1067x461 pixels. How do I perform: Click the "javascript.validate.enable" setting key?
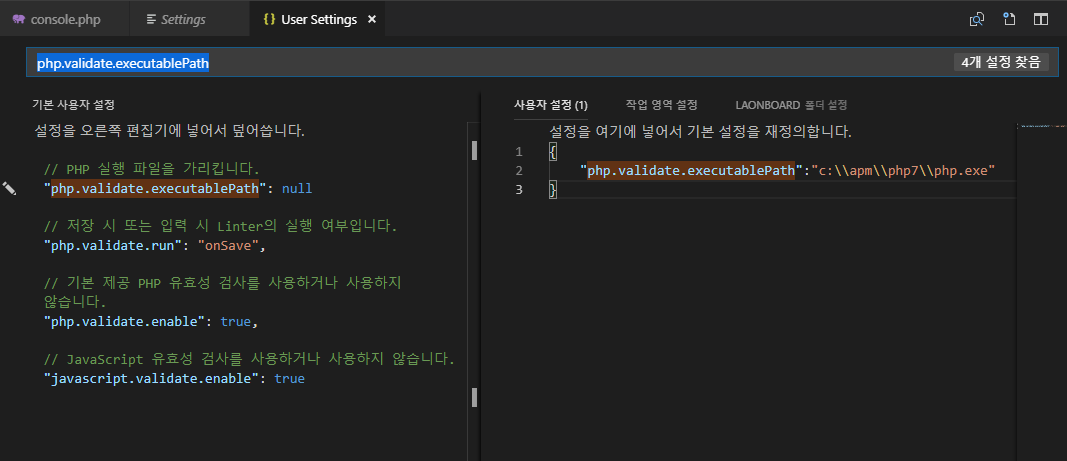pos(151,378)
